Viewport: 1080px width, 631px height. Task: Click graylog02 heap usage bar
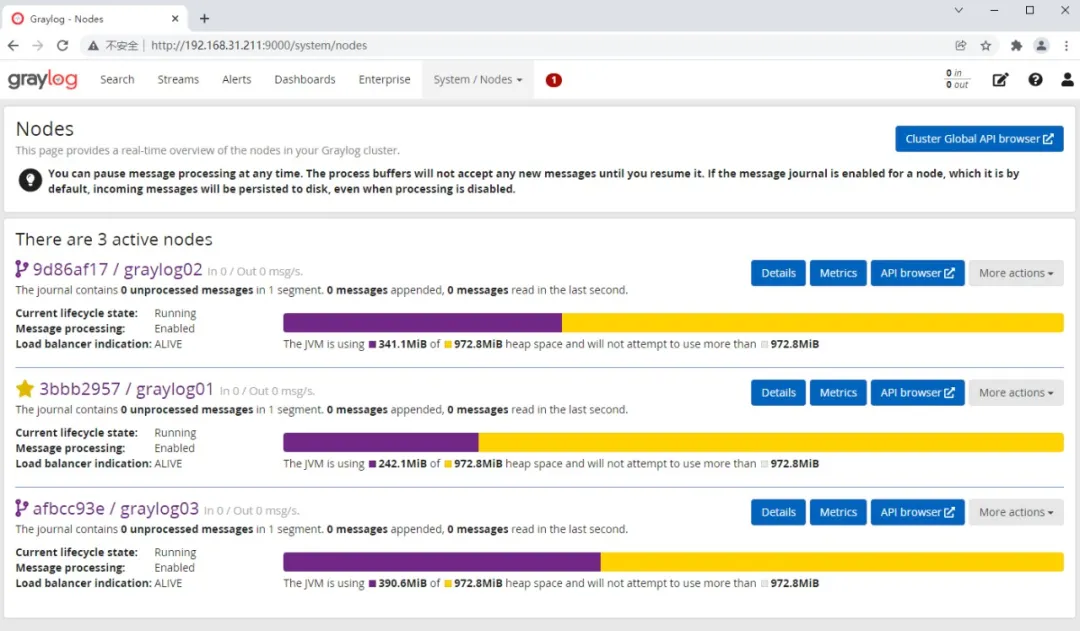(x=673, y=322)
